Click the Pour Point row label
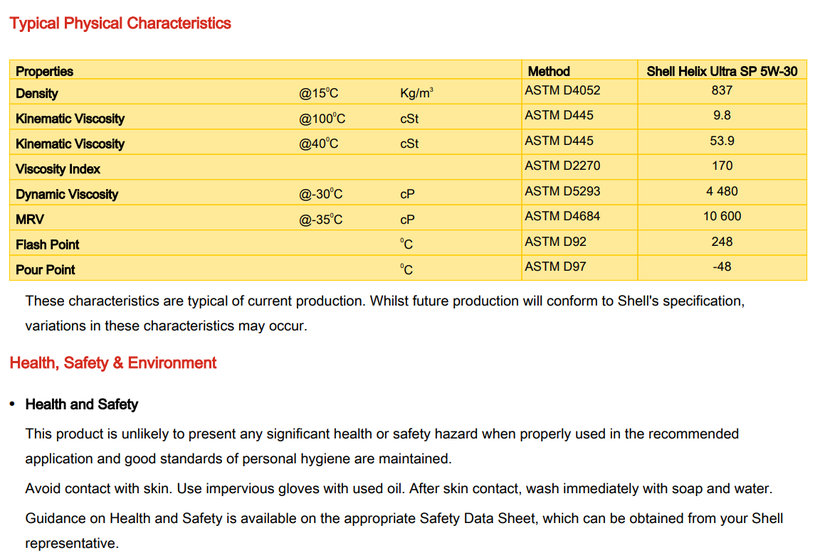 coord(45,269)
